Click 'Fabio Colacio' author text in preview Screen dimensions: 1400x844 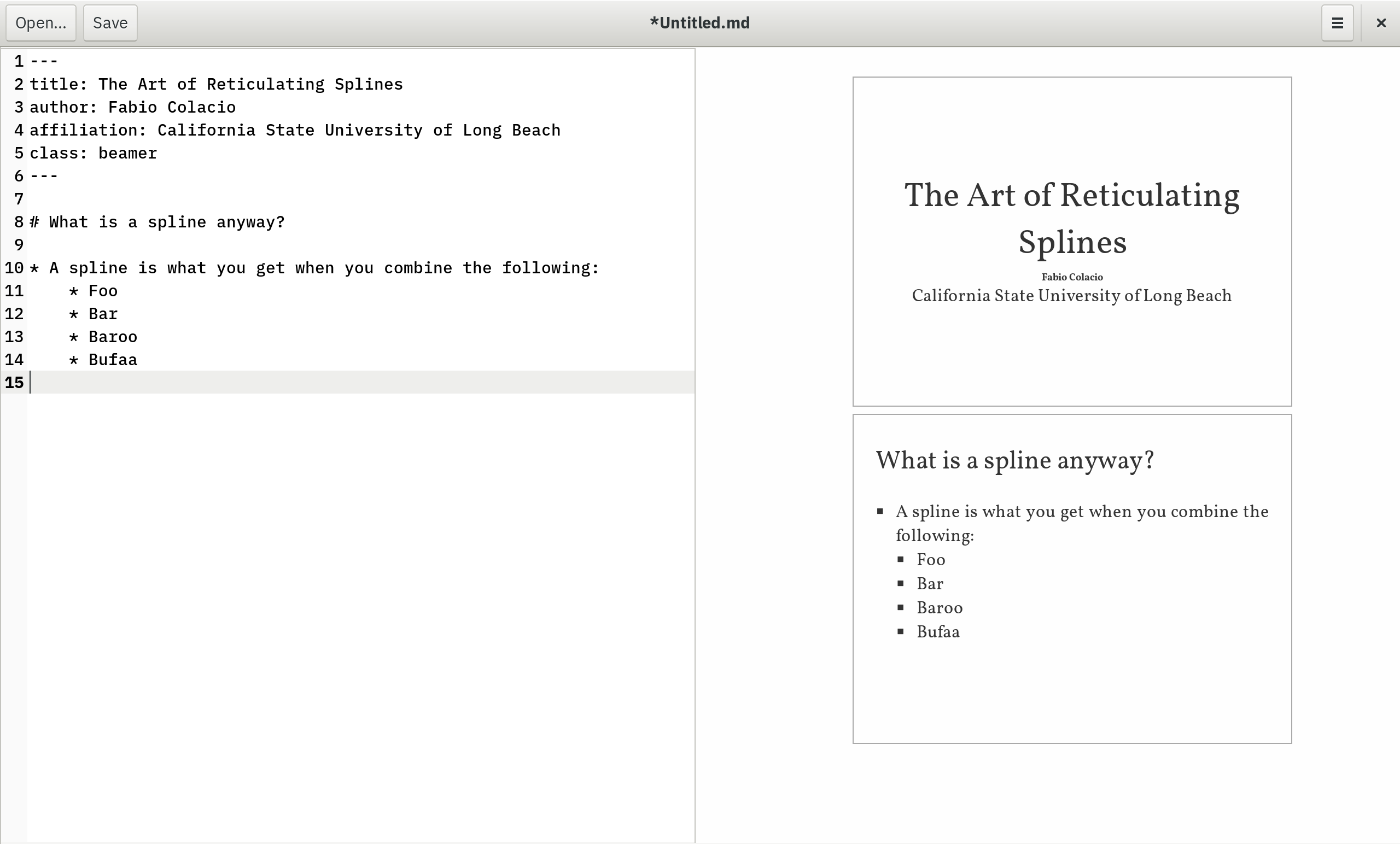(x=1071, y=277)
